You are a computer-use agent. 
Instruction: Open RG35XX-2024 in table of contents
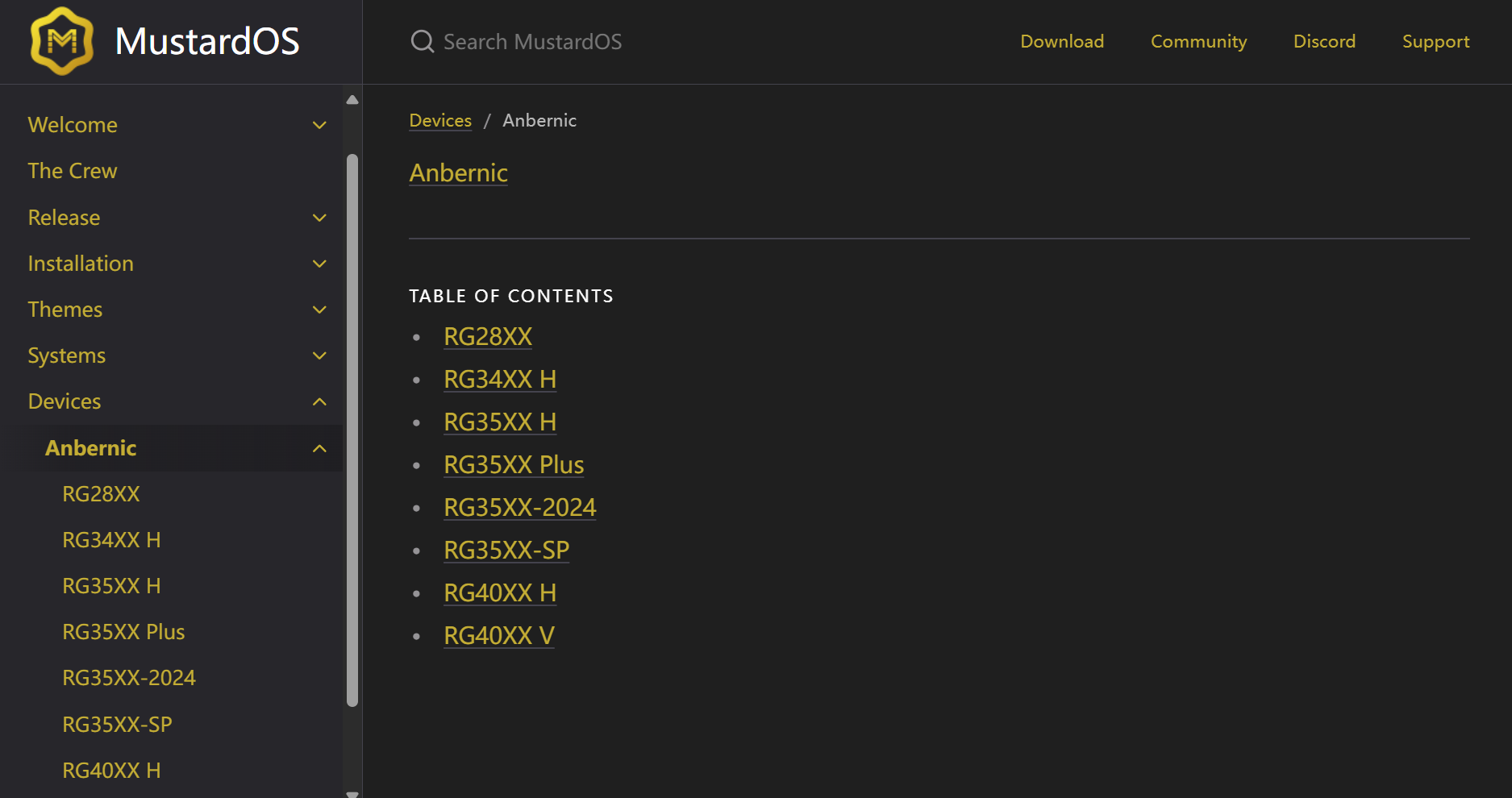pyautogui.click(x=520, y=507)
